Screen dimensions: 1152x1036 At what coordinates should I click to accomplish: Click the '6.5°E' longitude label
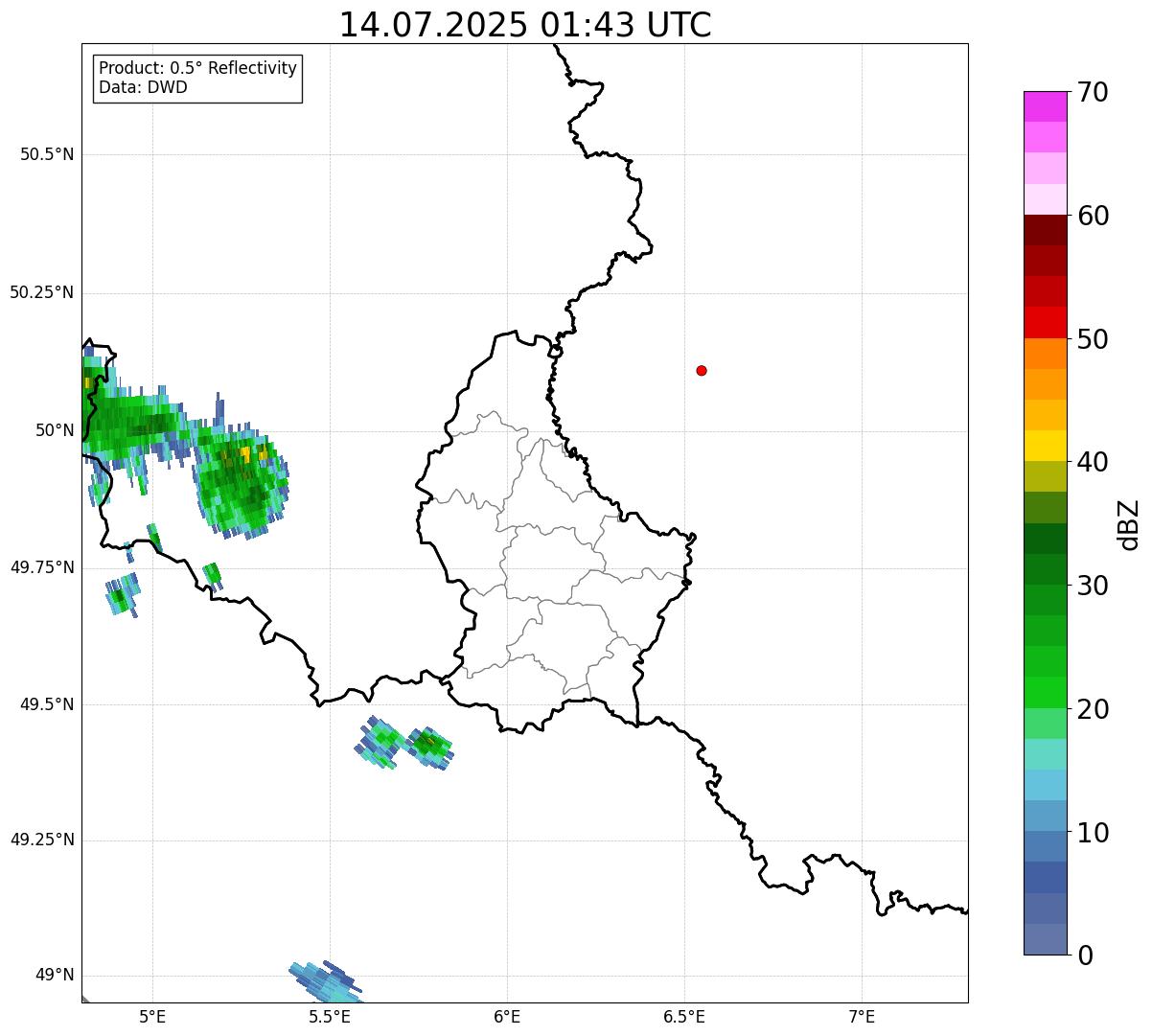point(684,1017)
